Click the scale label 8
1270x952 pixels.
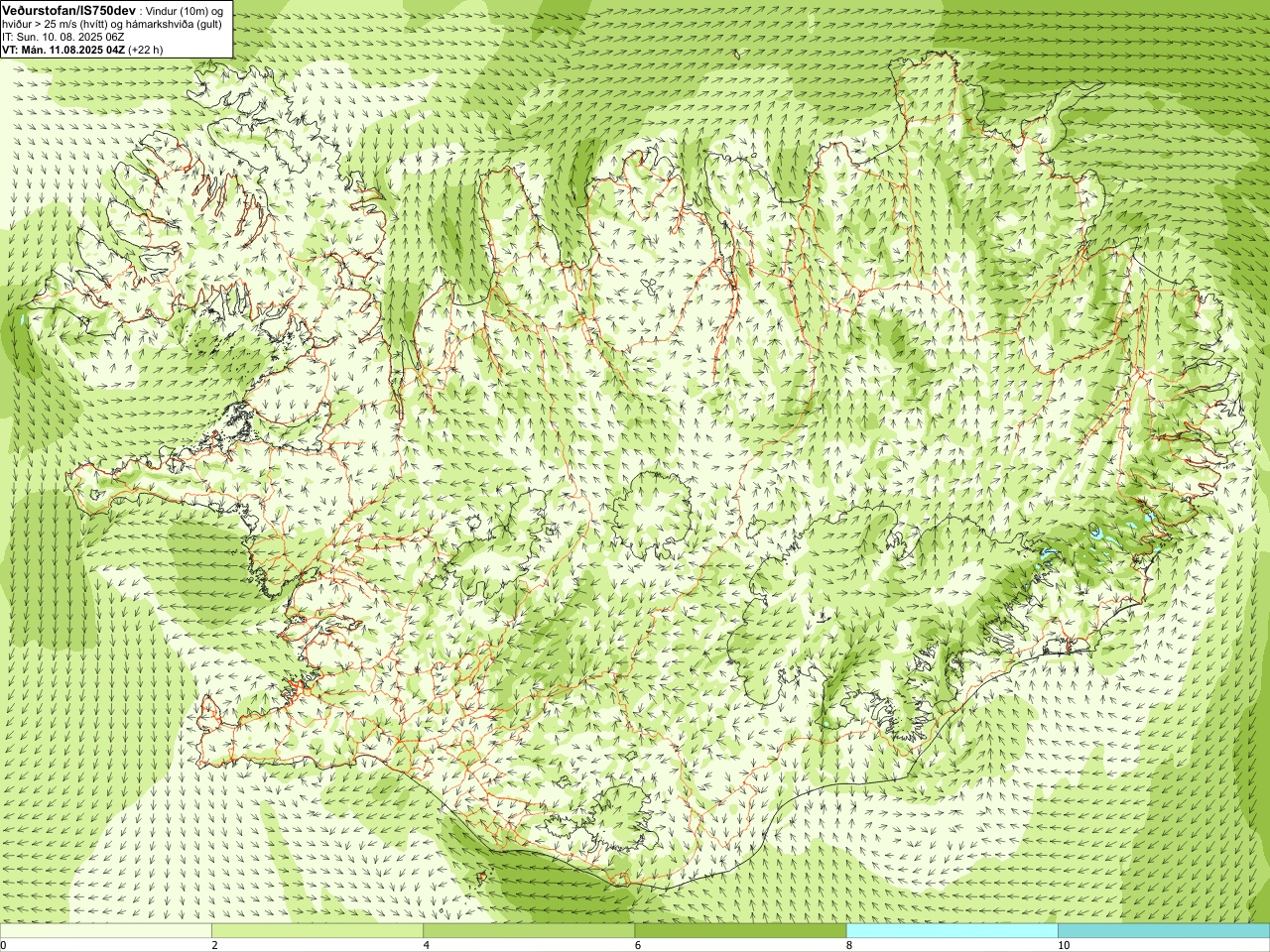tap(849, 945)
